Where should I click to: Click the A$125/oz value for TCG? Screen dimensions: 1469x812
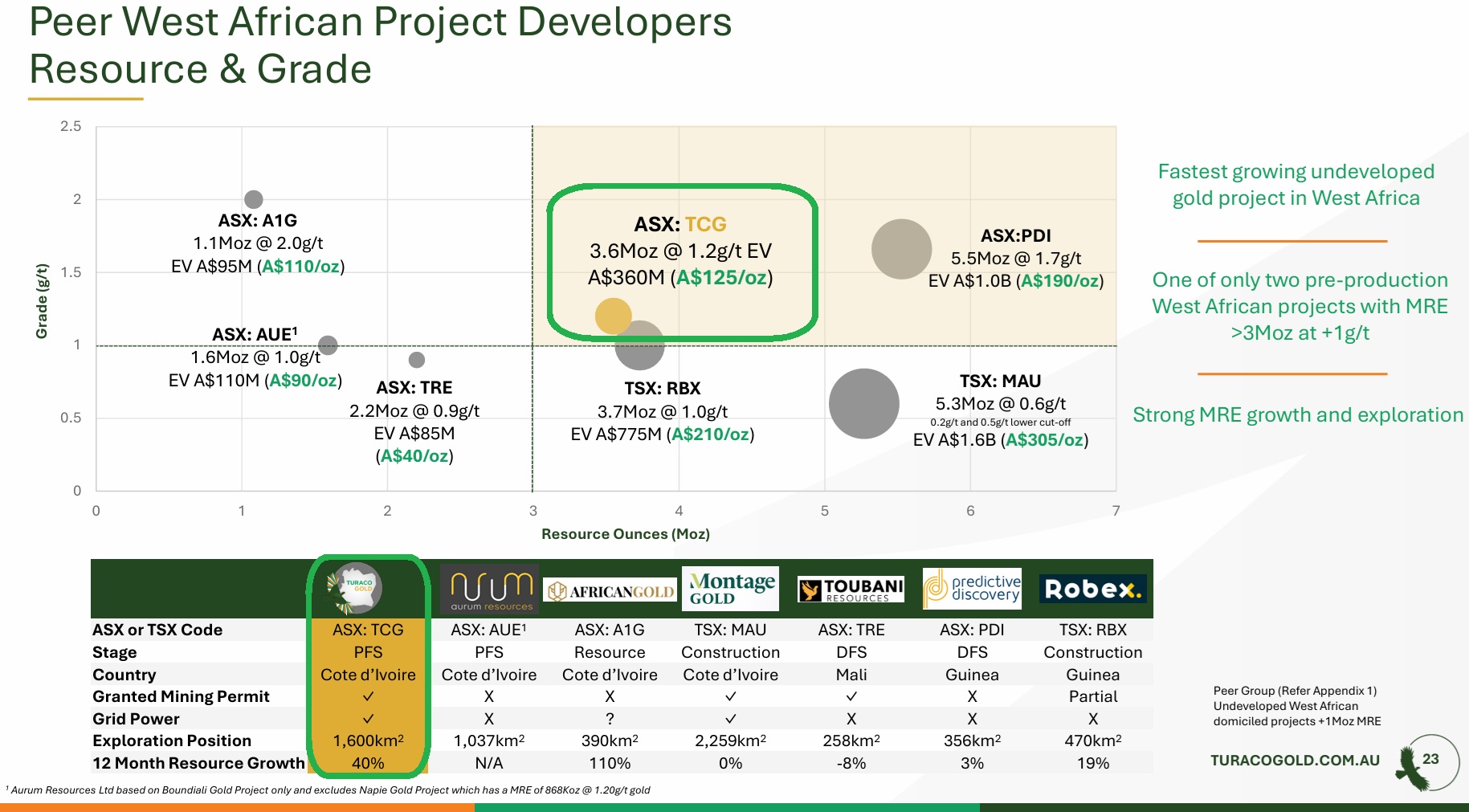(x=721, y=278)
